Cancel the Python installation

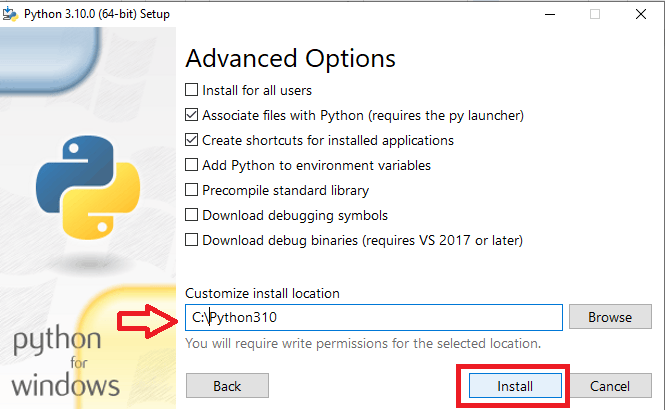610,386
